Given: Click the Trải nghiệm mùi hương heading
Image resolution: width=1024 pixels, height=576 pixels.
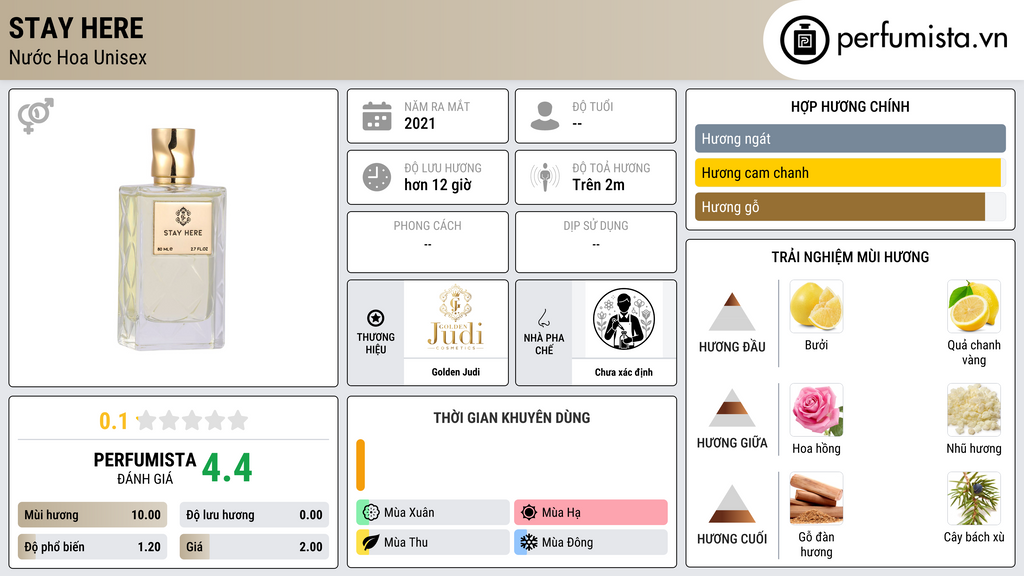Looking at the screenshot, I should pyautogui.click(x=850, y=257).
